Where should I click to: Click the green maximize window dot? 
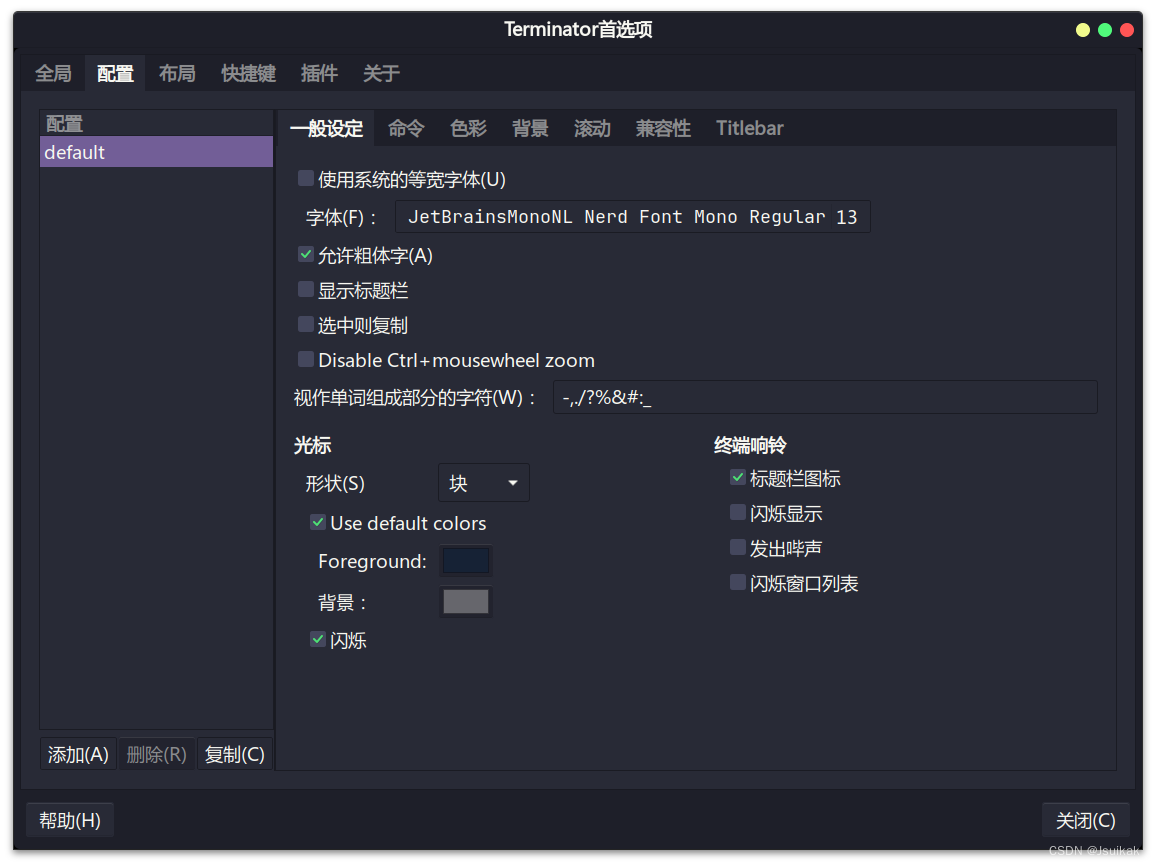tap(1104, 30)
